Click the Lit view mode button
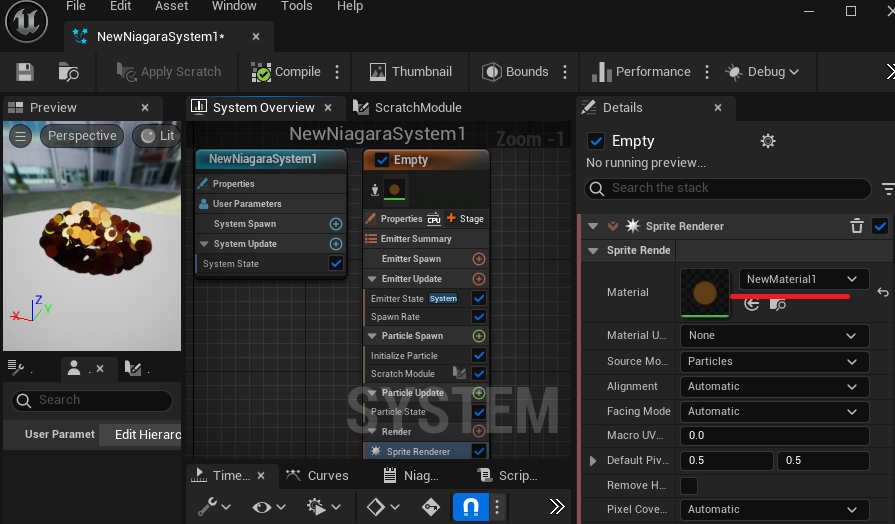The height and width of the screenshot is (524, 895). coord(158,136)
